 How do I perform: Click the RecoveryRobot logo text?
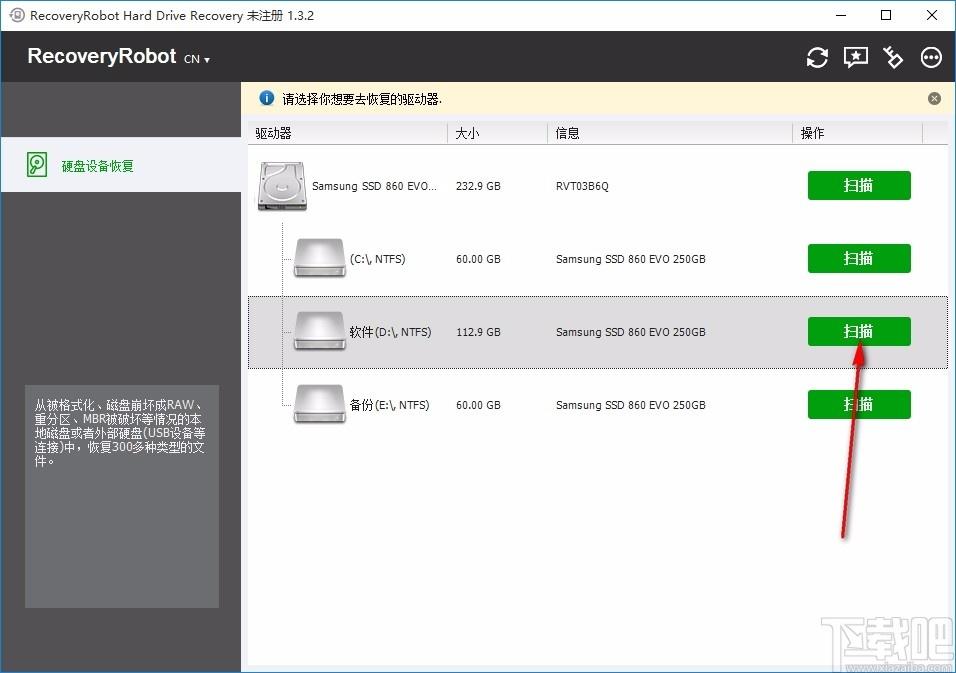tap(102, 56)
